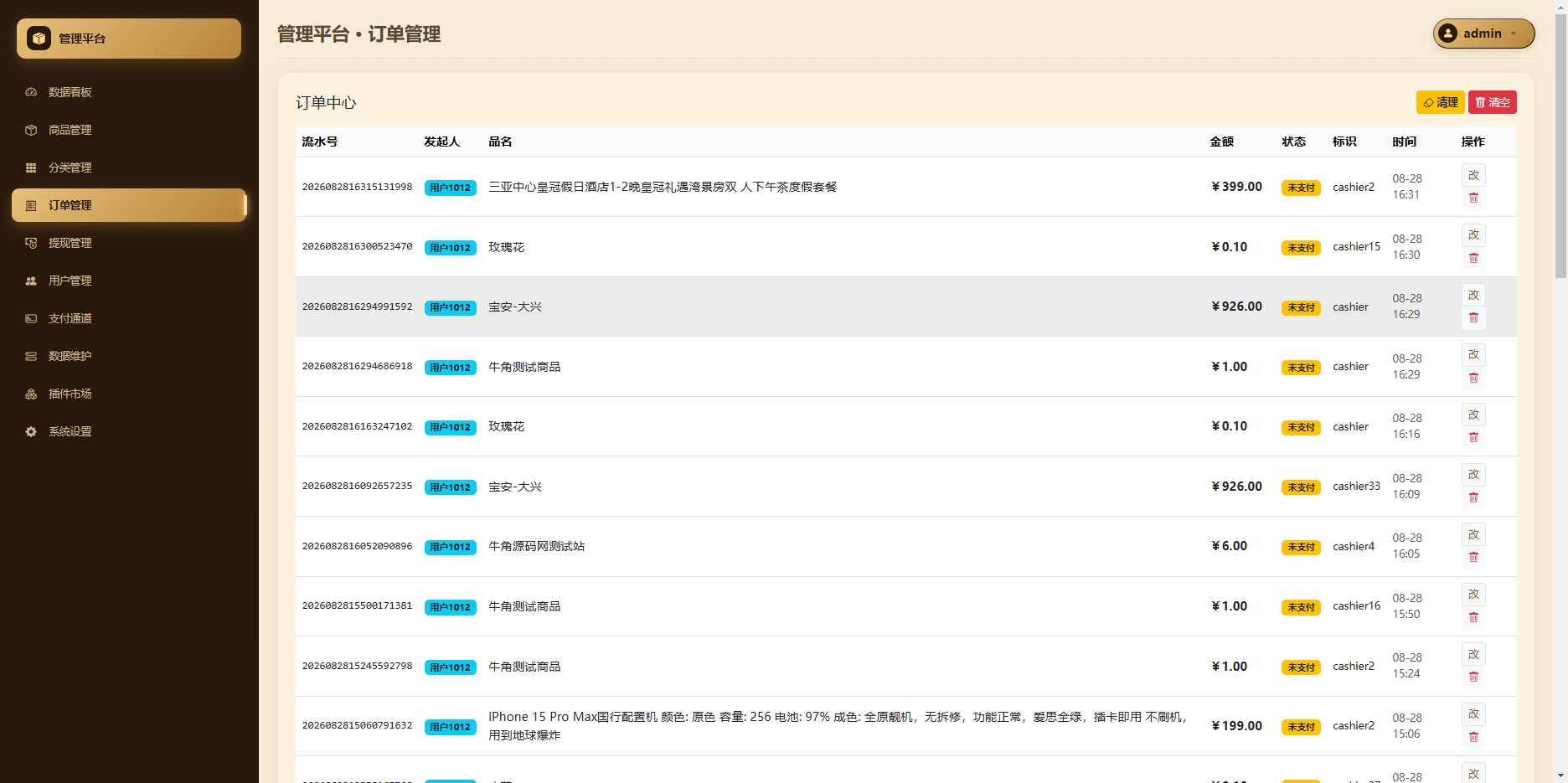Click order number 2026082816315131998
This screenshot has width=1568, height=783.
pyautogui.click(x=357, y=187)
